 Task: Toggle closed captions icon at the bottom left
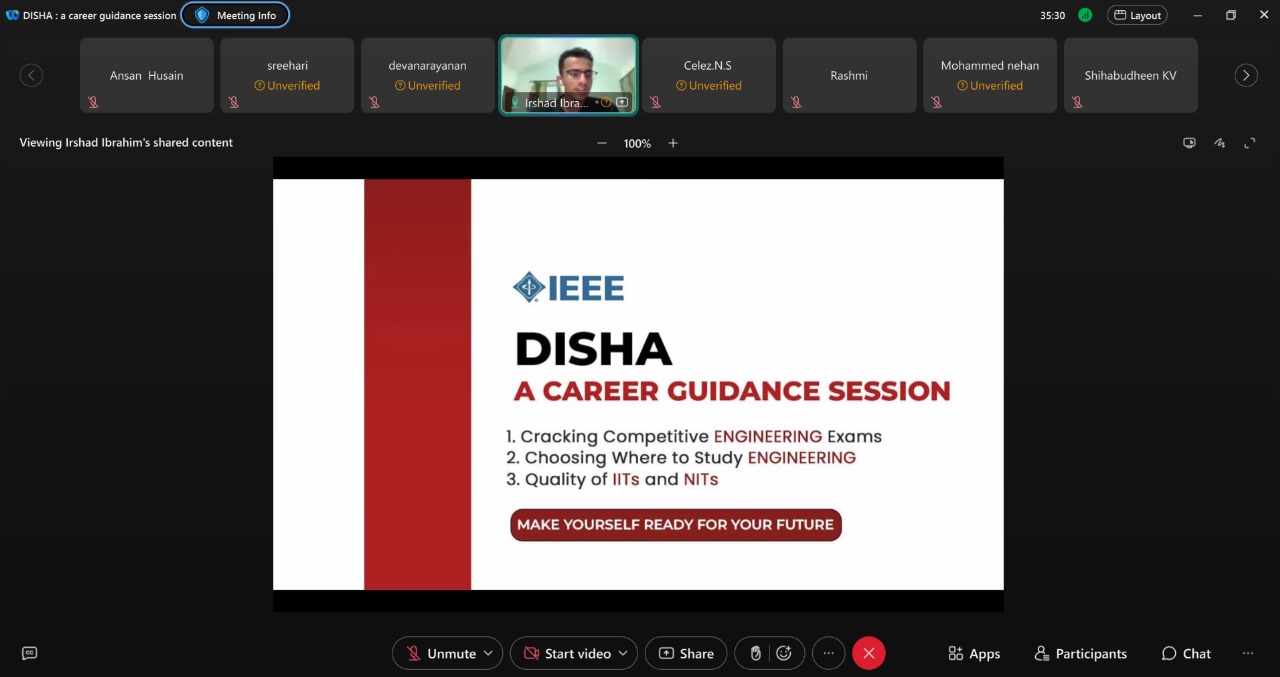tap(30, 653)
